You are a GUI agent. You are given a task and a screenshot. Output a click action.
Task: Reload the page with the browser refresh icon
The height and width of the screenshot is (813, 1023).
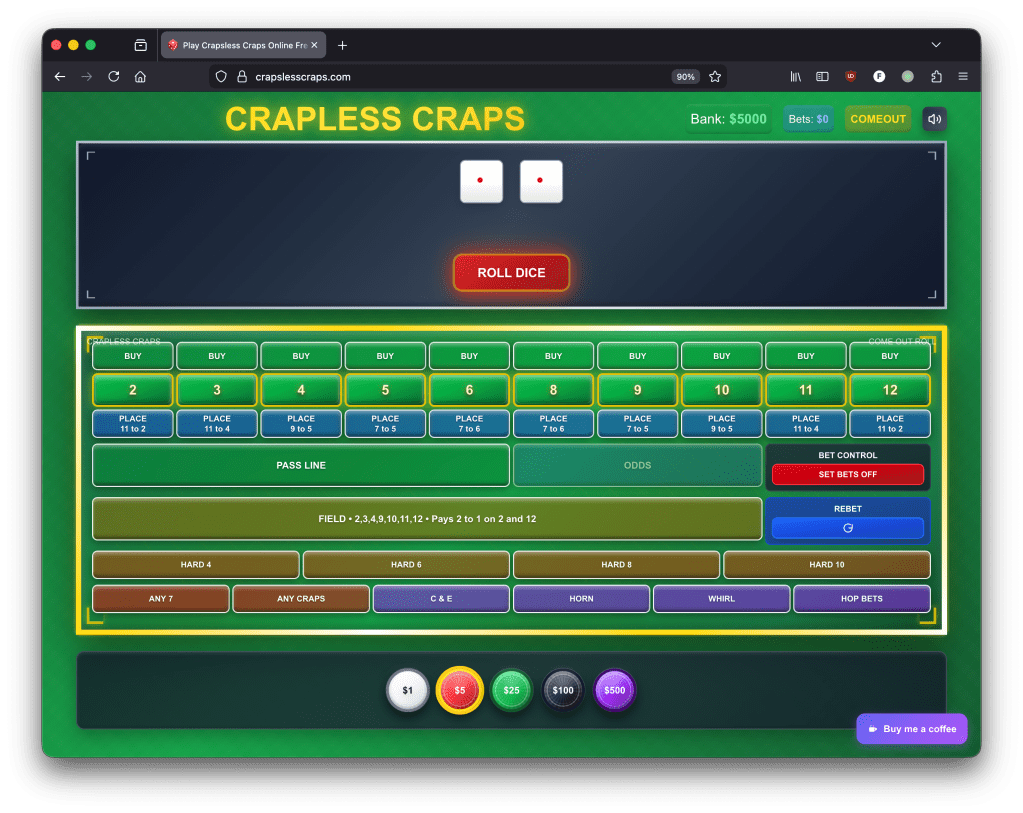113,76
